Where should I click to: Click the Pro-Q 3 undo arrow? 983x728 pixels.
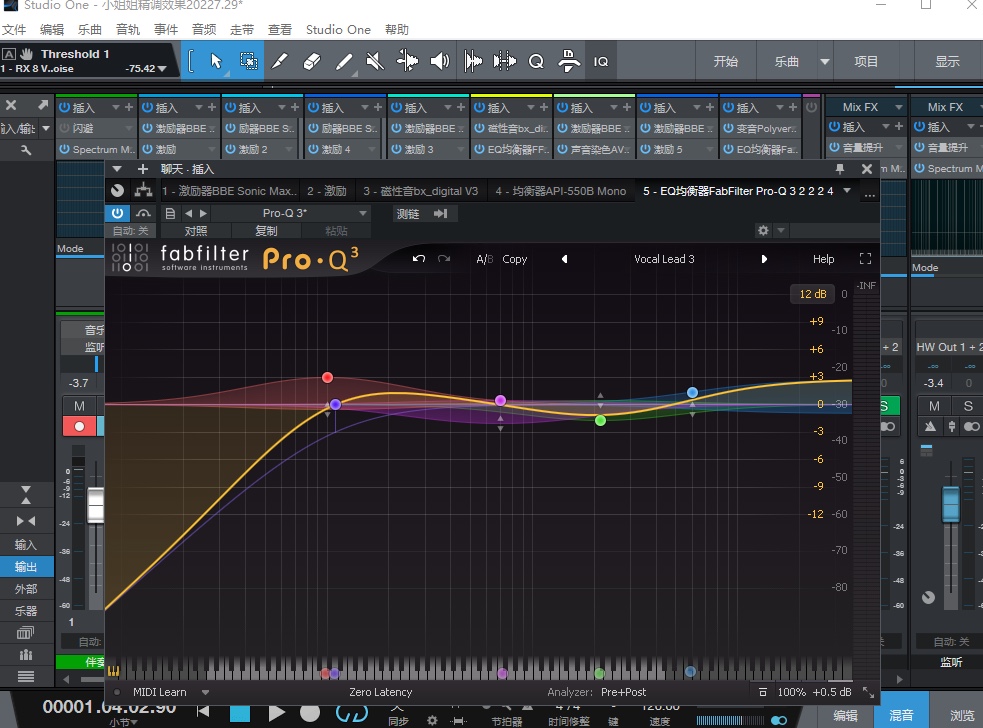(419, 259)
